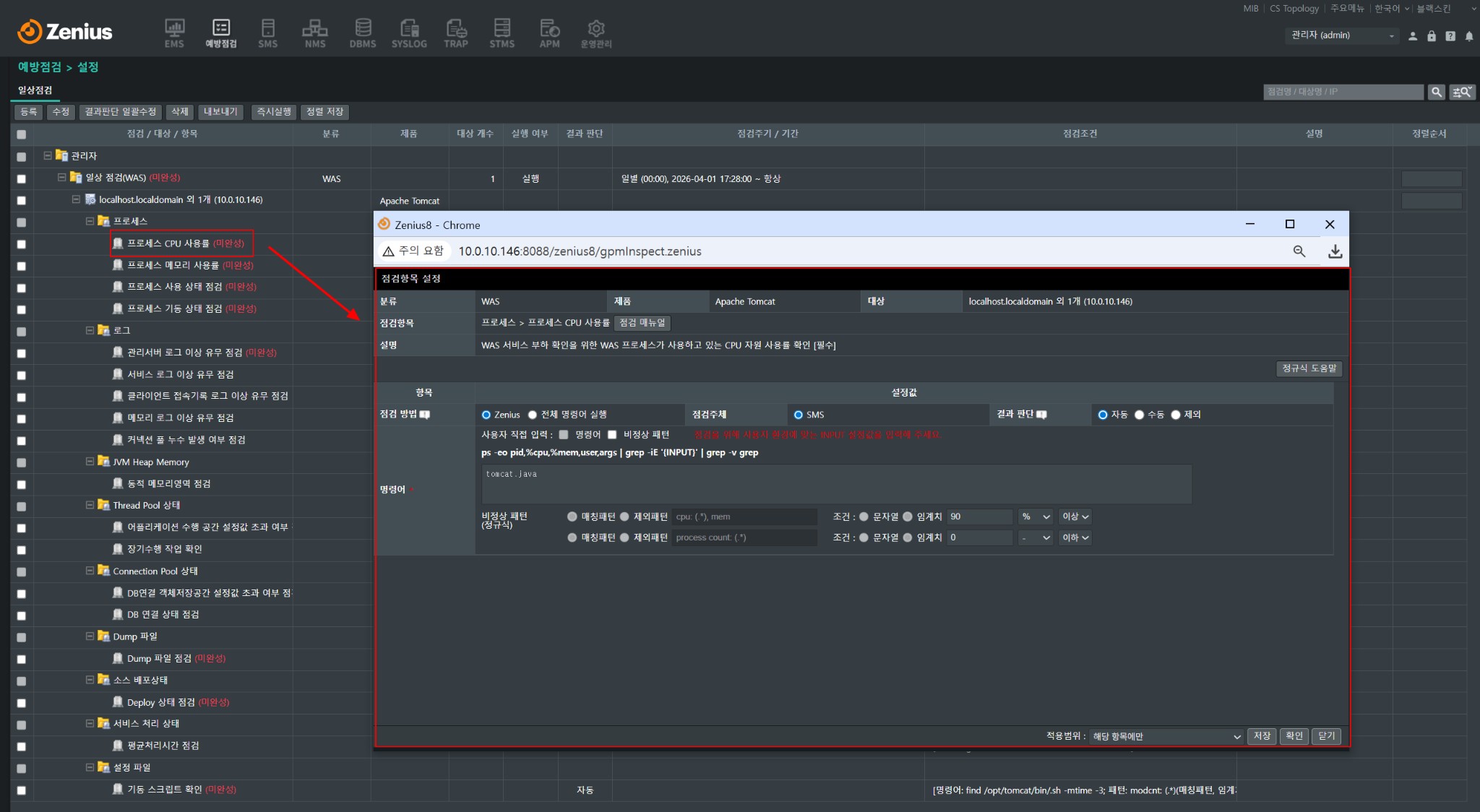Open the DBMS module icon

[363, 33]
